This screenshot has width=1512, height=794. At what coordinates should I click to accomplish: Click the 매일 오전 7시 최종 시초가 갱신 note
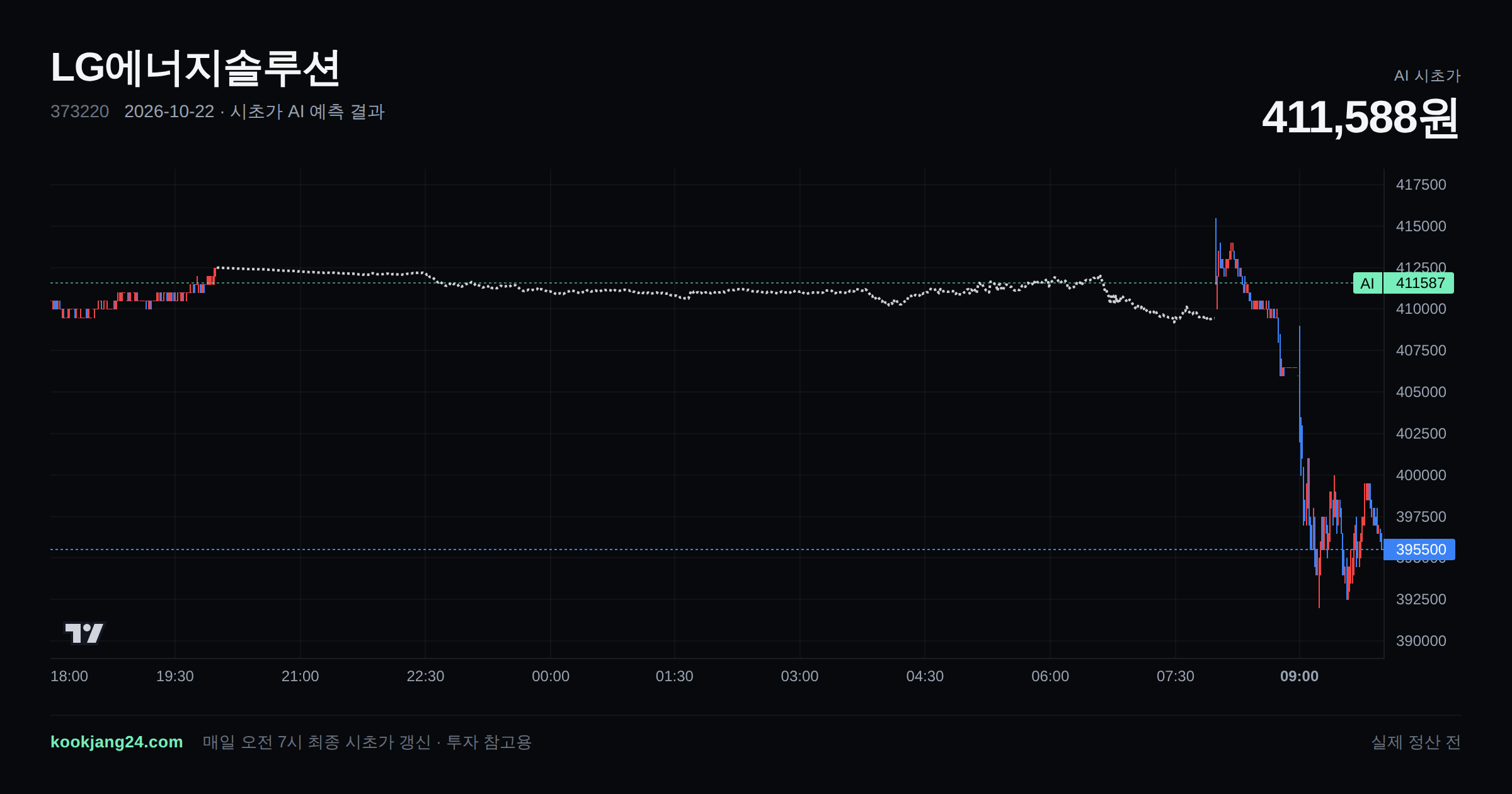pos(317,742)
